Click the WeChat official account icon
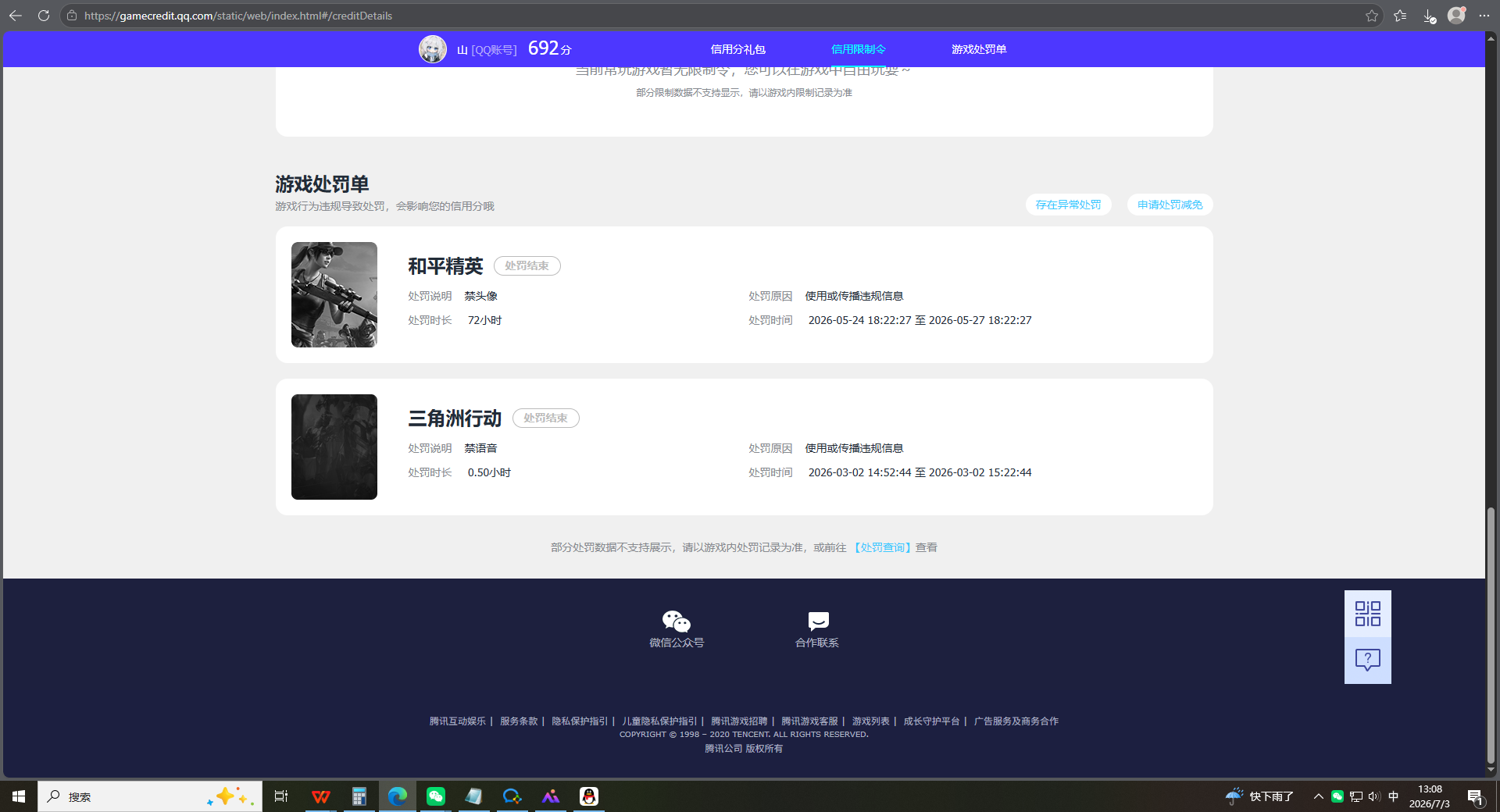The width and height of the screenshot is (1500, 812). [x=677, y=621]
